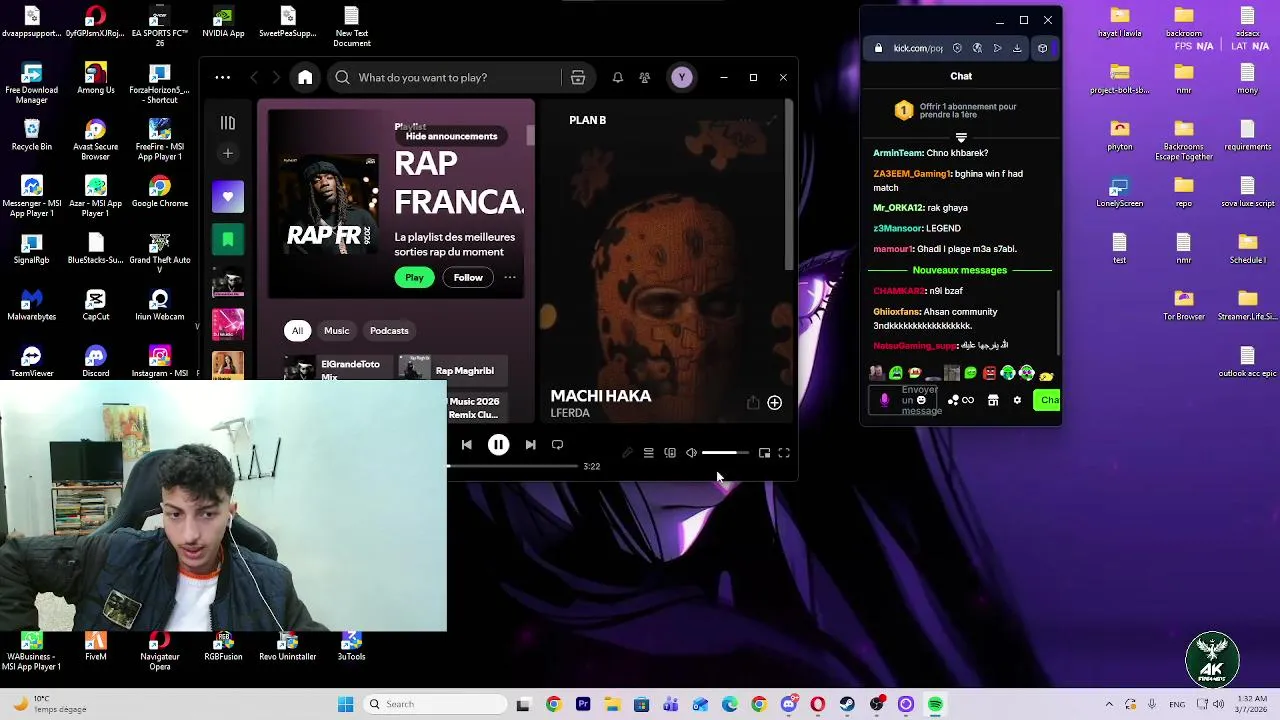Open the Spotify profile avatar Y
The image size is (1280, 720).
click(682, 78)
